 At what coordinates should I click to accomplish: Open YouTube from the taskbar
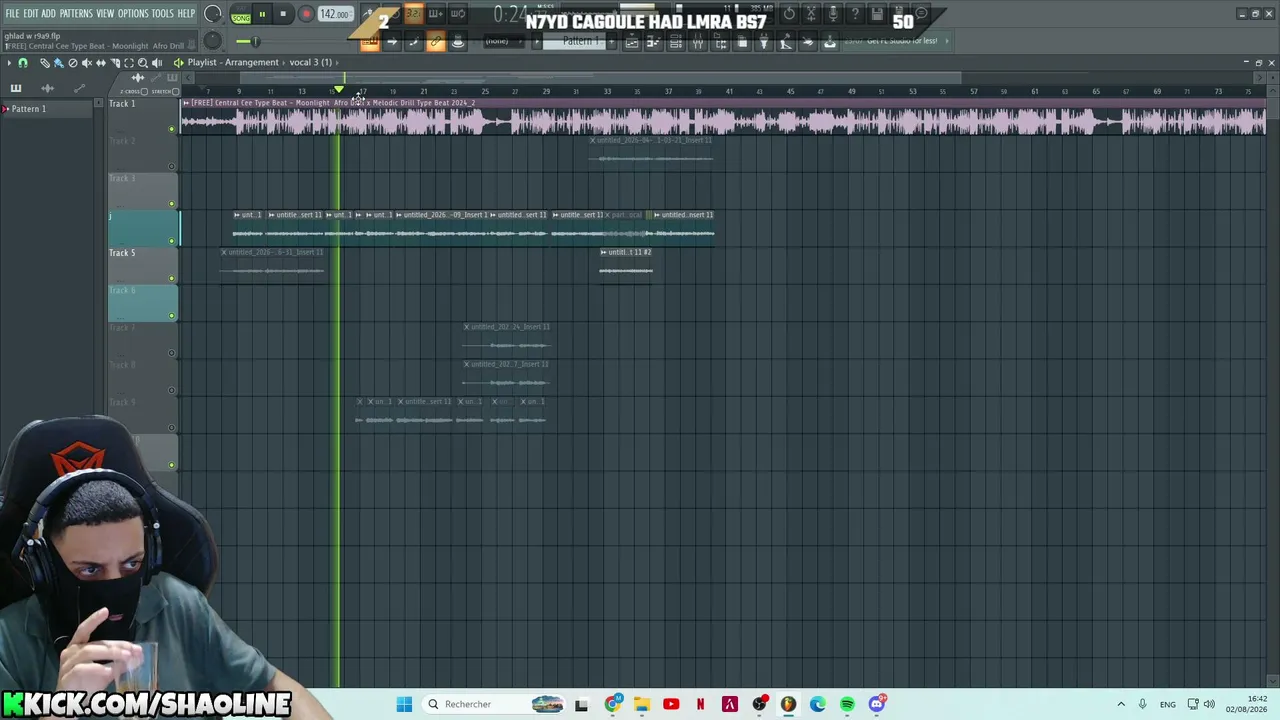click(x=671, y=704)
